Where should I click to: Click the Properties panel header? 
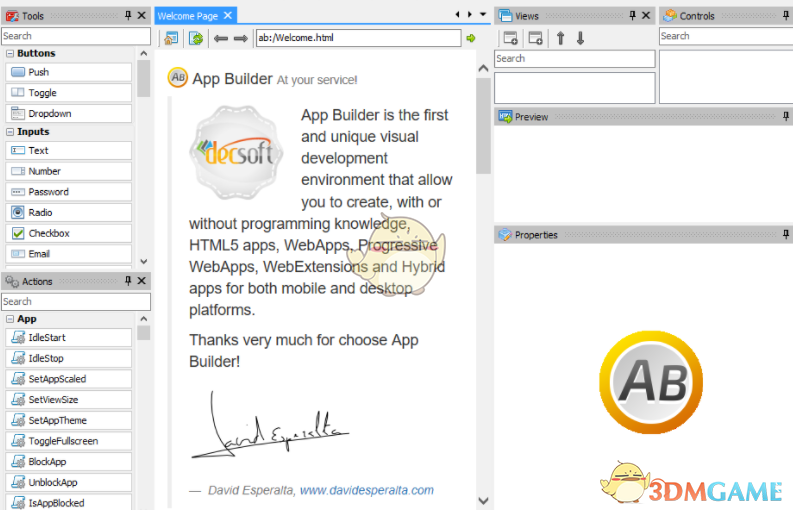pos(643,235)
